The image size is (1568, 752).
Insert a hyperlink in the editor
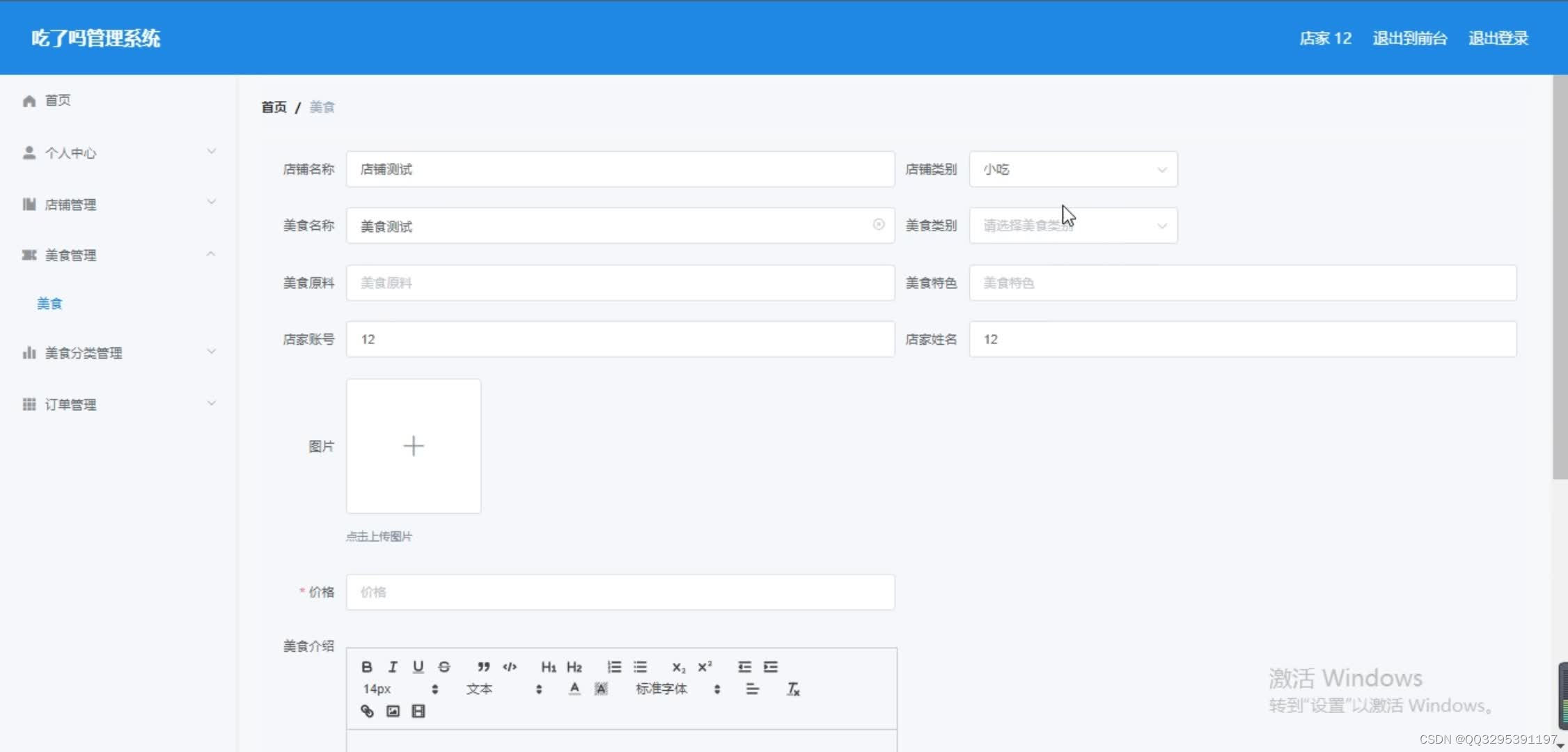pos(367,711)
